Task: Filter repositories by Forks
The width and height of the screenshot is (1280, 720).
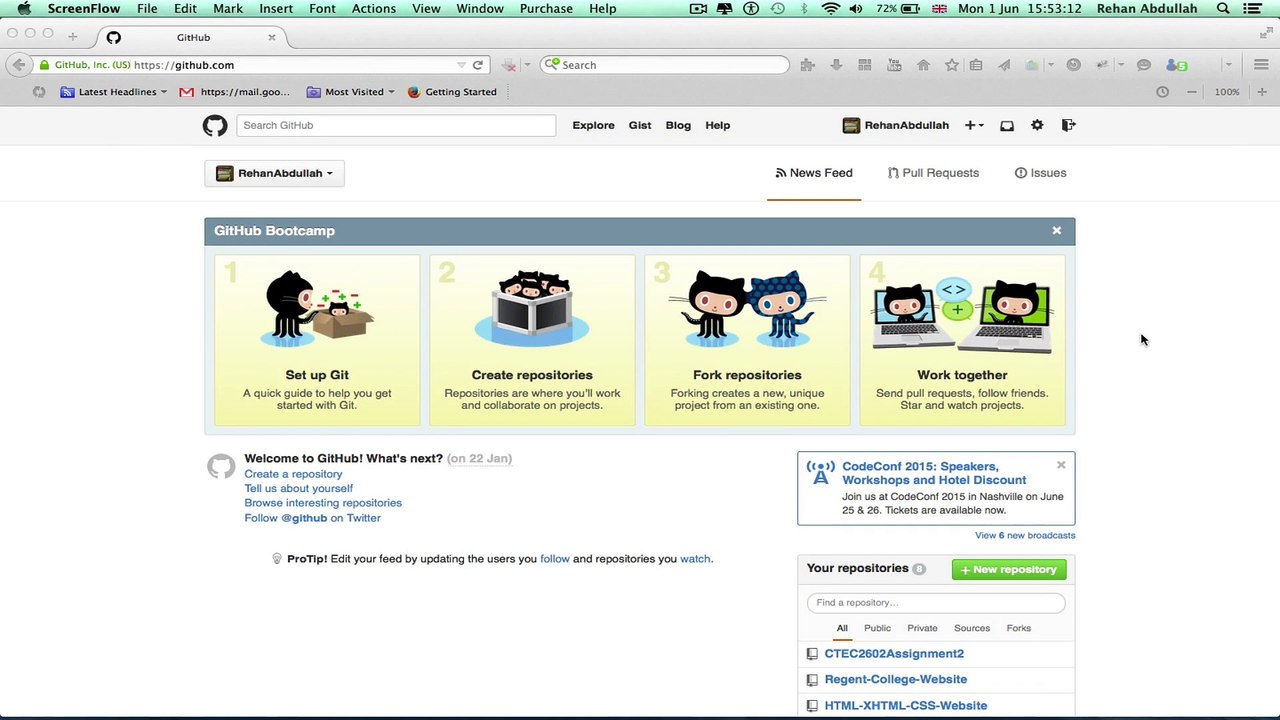Action: (x=1018, y=628)
